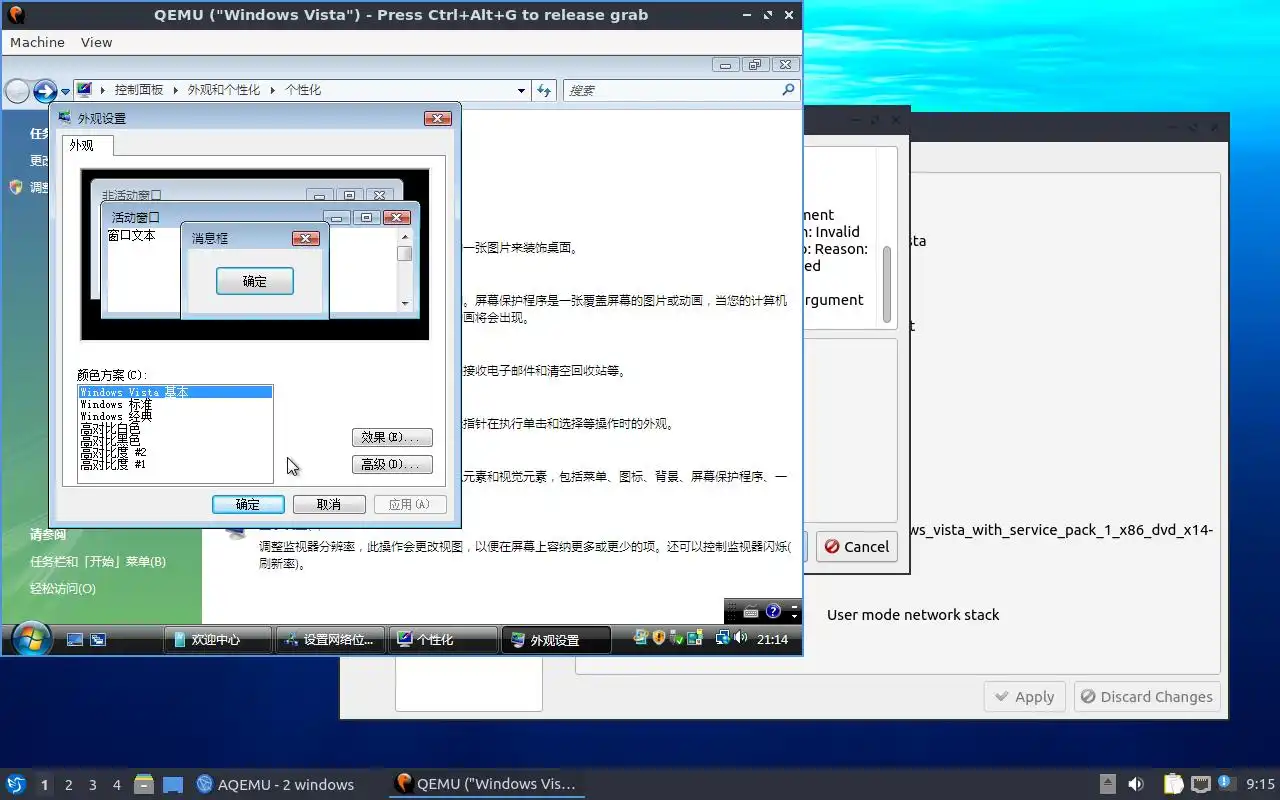Click host panel file manager icon
This screenshot has height=800, width=1280.
click(x=144, y=784)
